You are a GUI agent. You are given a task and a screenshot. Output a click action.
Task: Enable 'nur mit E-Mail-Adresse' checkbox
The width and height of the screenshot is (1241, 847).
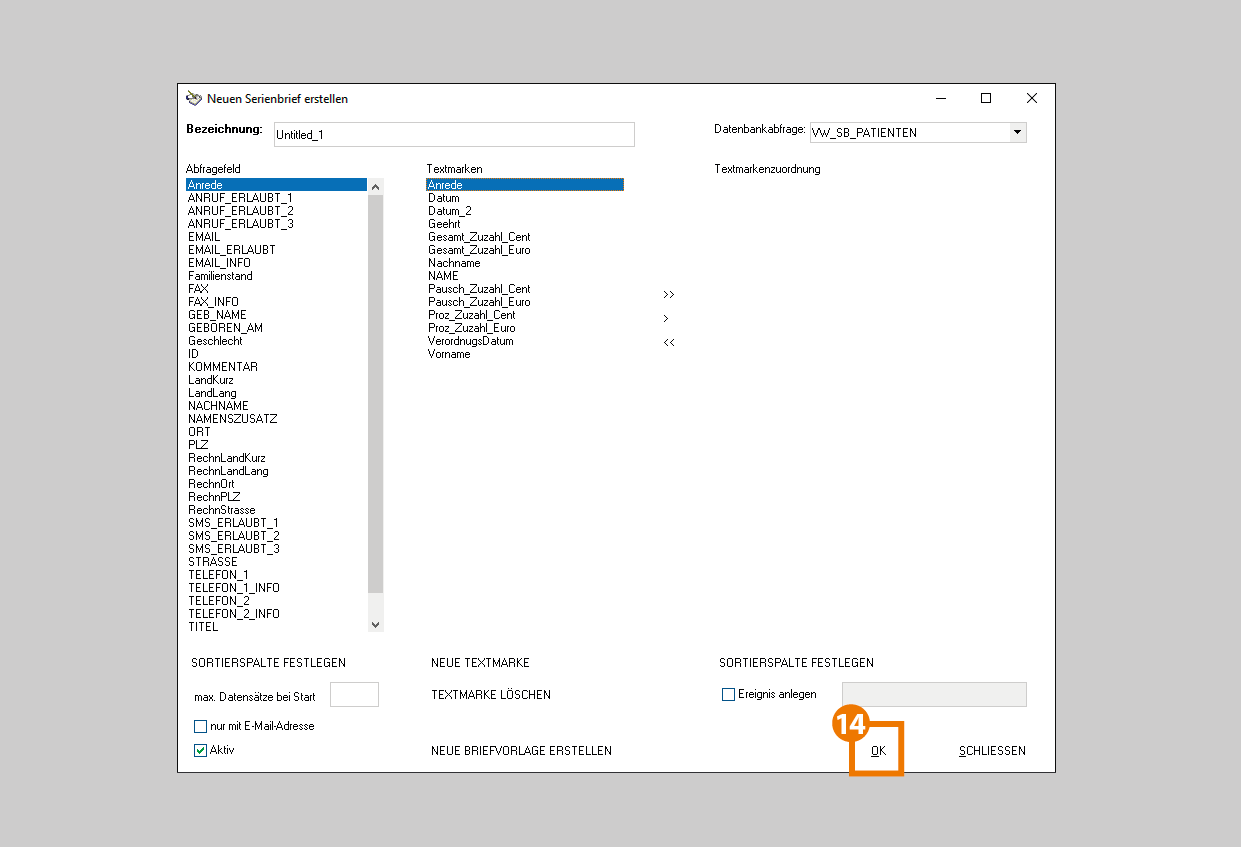(201, 726)
